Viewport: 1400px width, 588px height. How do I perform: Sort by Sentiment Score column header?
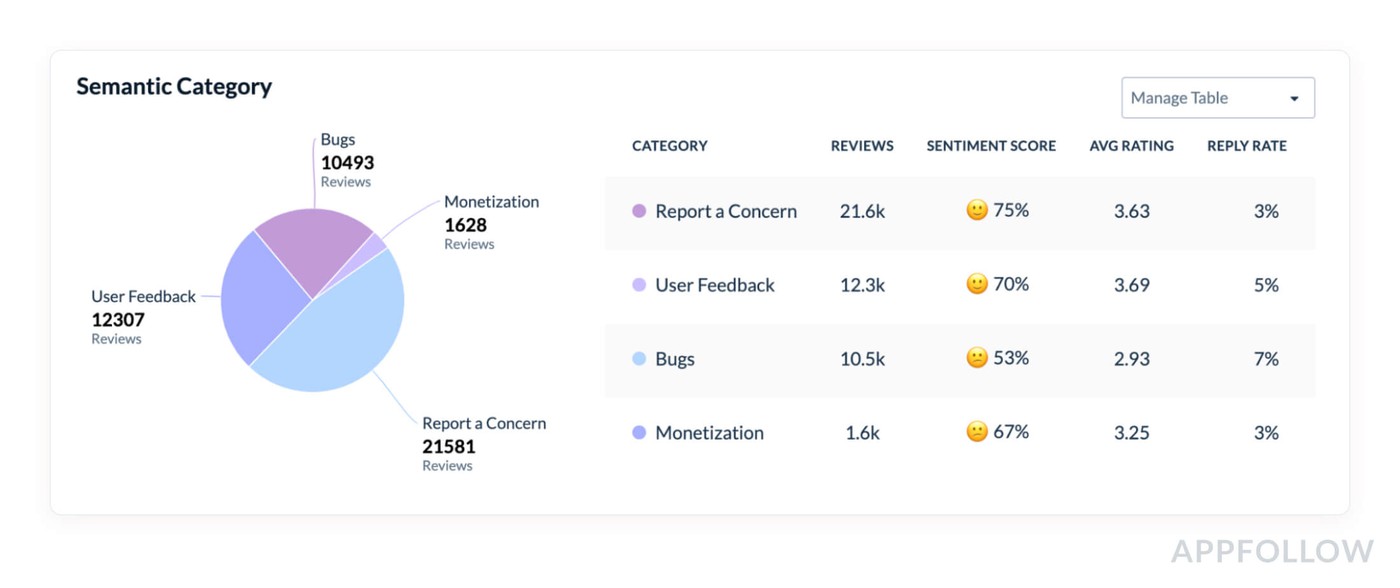tap(991, 146)
